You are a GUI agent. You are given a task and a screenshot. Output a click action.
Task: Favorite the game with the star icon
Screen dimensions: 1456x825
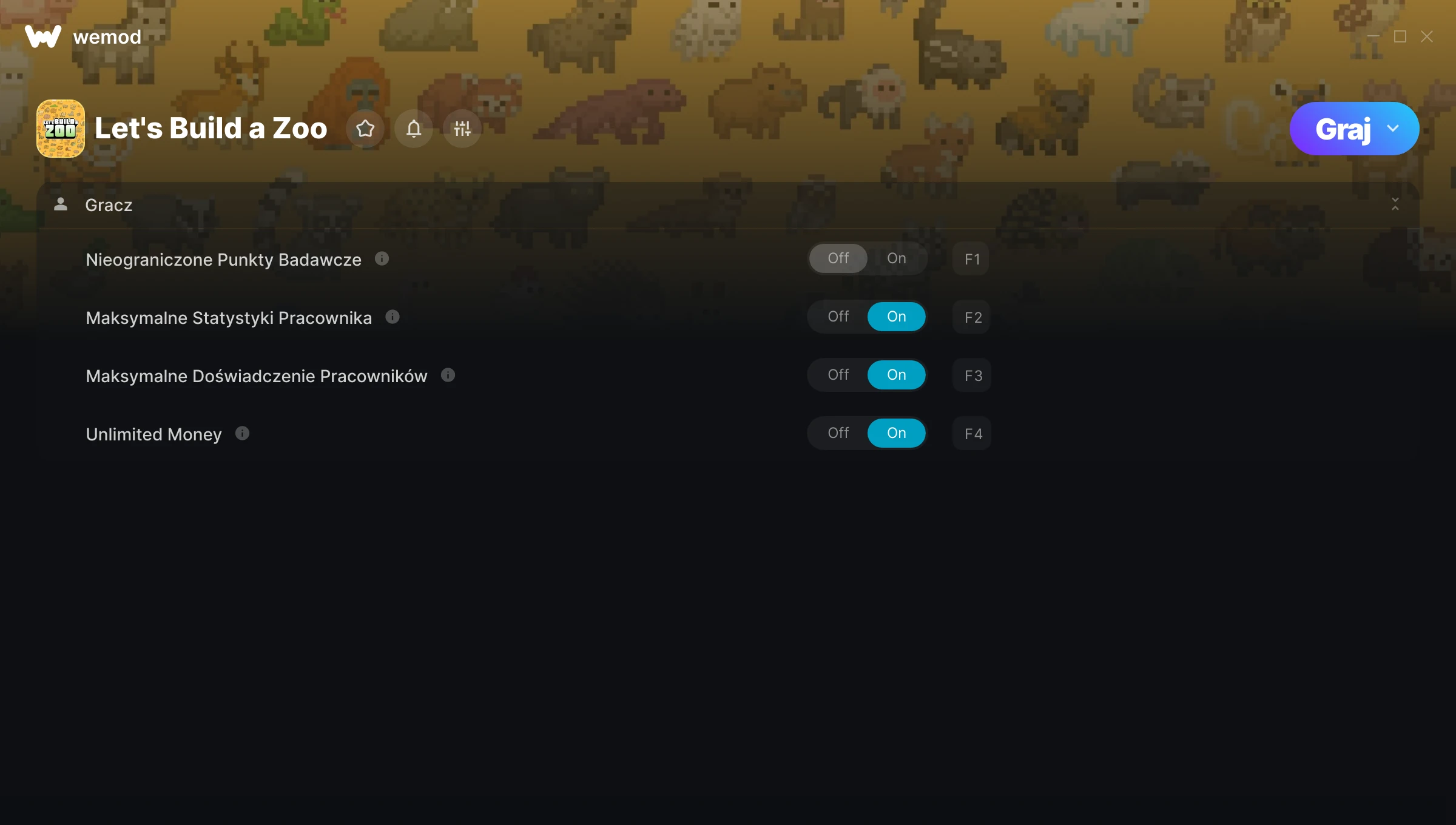tap(365, 129)
